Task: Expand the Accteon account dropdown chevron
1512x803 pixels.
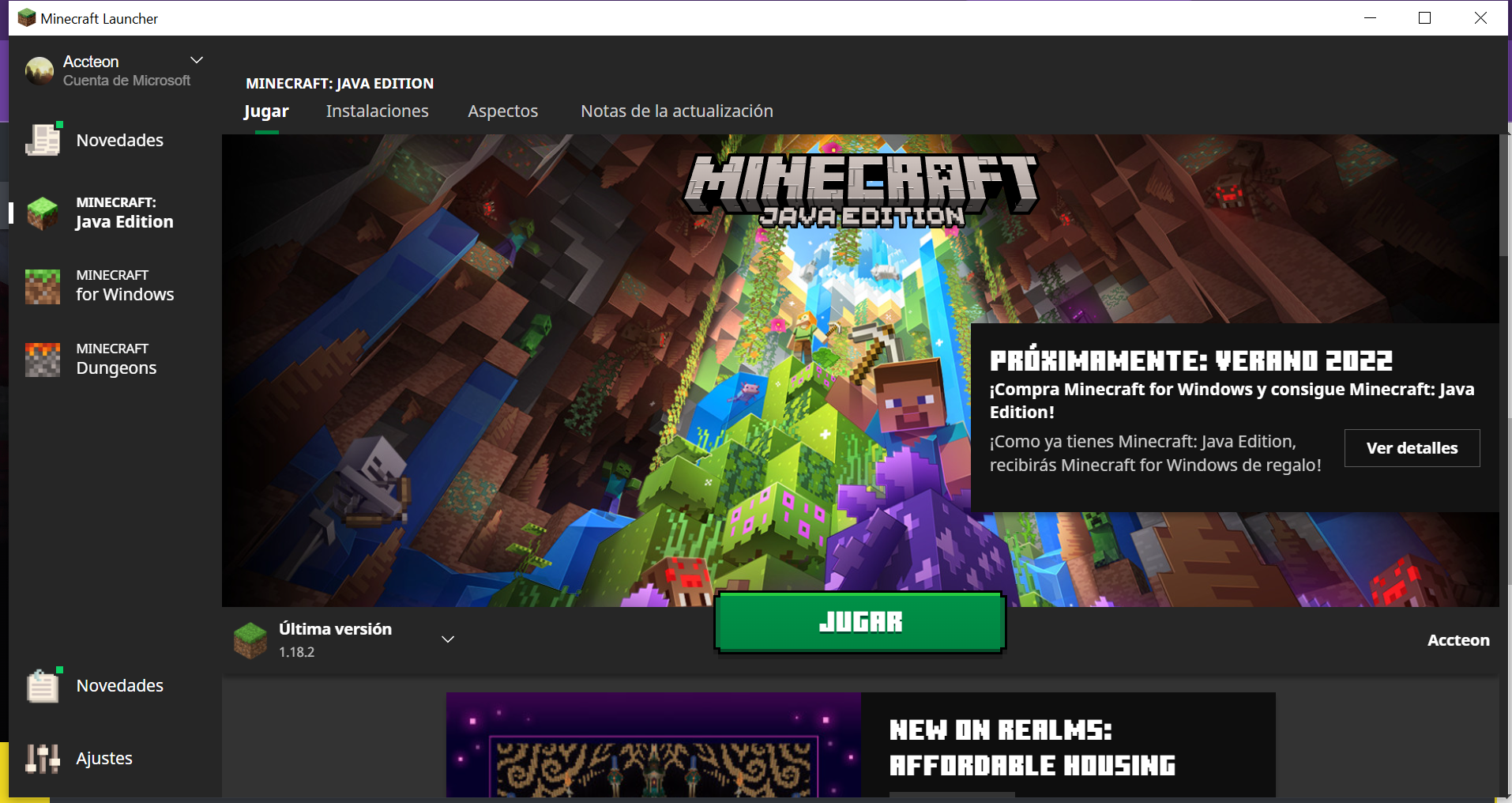Action: pyautogui.click(x=197, y=61)
